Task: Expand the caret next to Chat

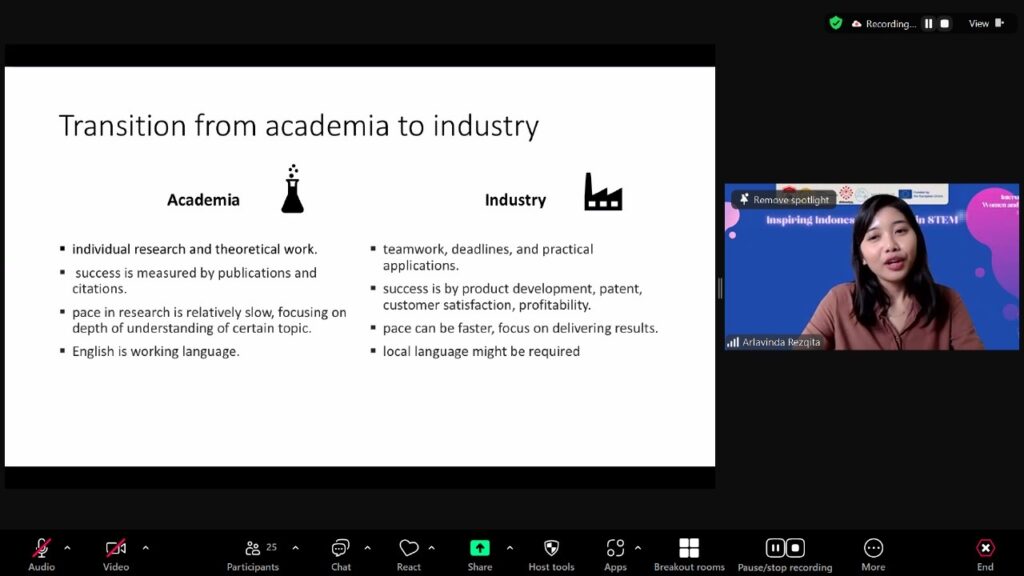Action: (368, 548)
